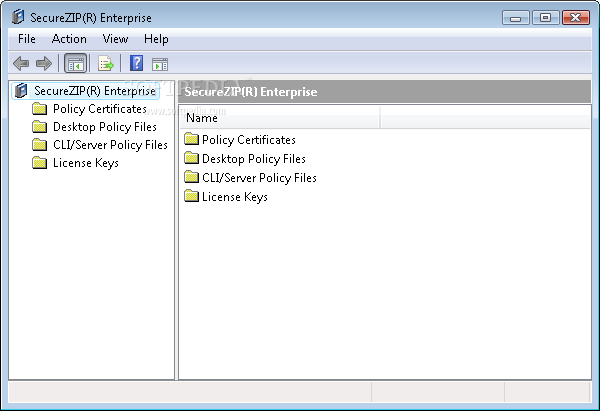The image size is (600, 411).
Task: Click License Keys folder icon in tree
Action: pos(40,163)
